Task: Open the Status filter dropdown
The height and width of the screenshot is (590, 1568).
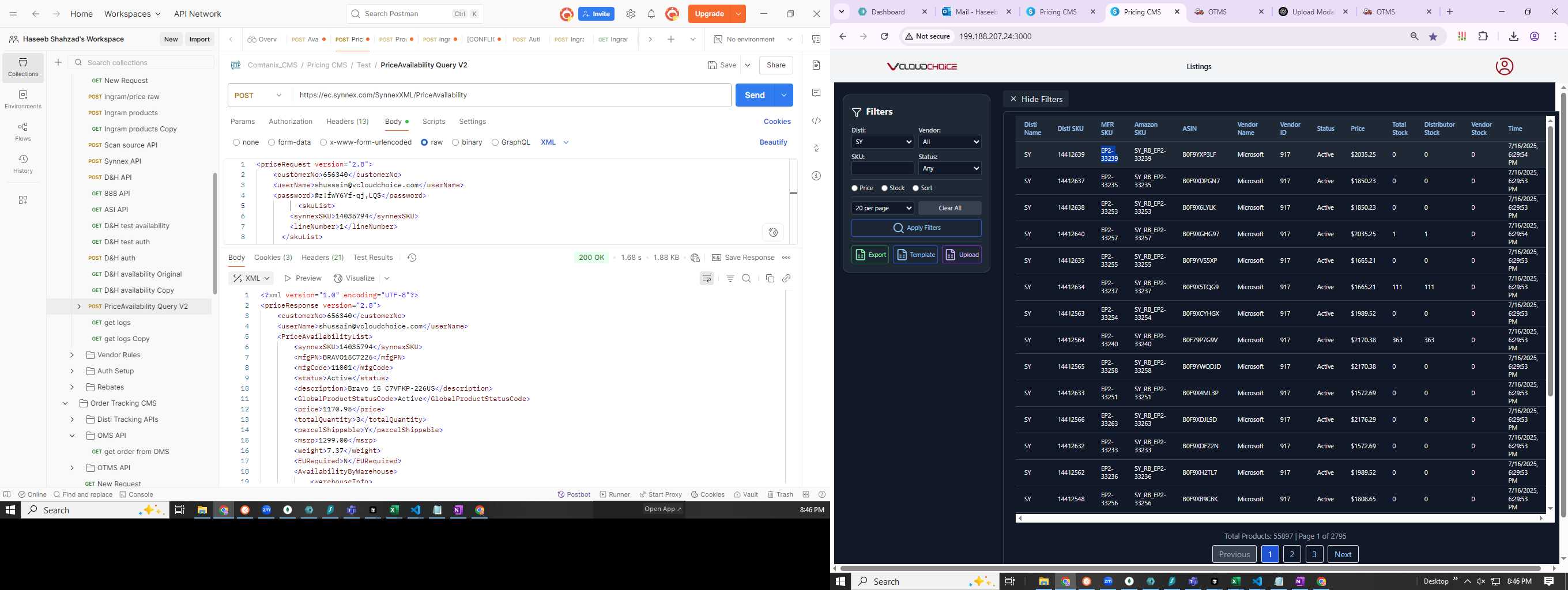Action: [x=949, y=168]
